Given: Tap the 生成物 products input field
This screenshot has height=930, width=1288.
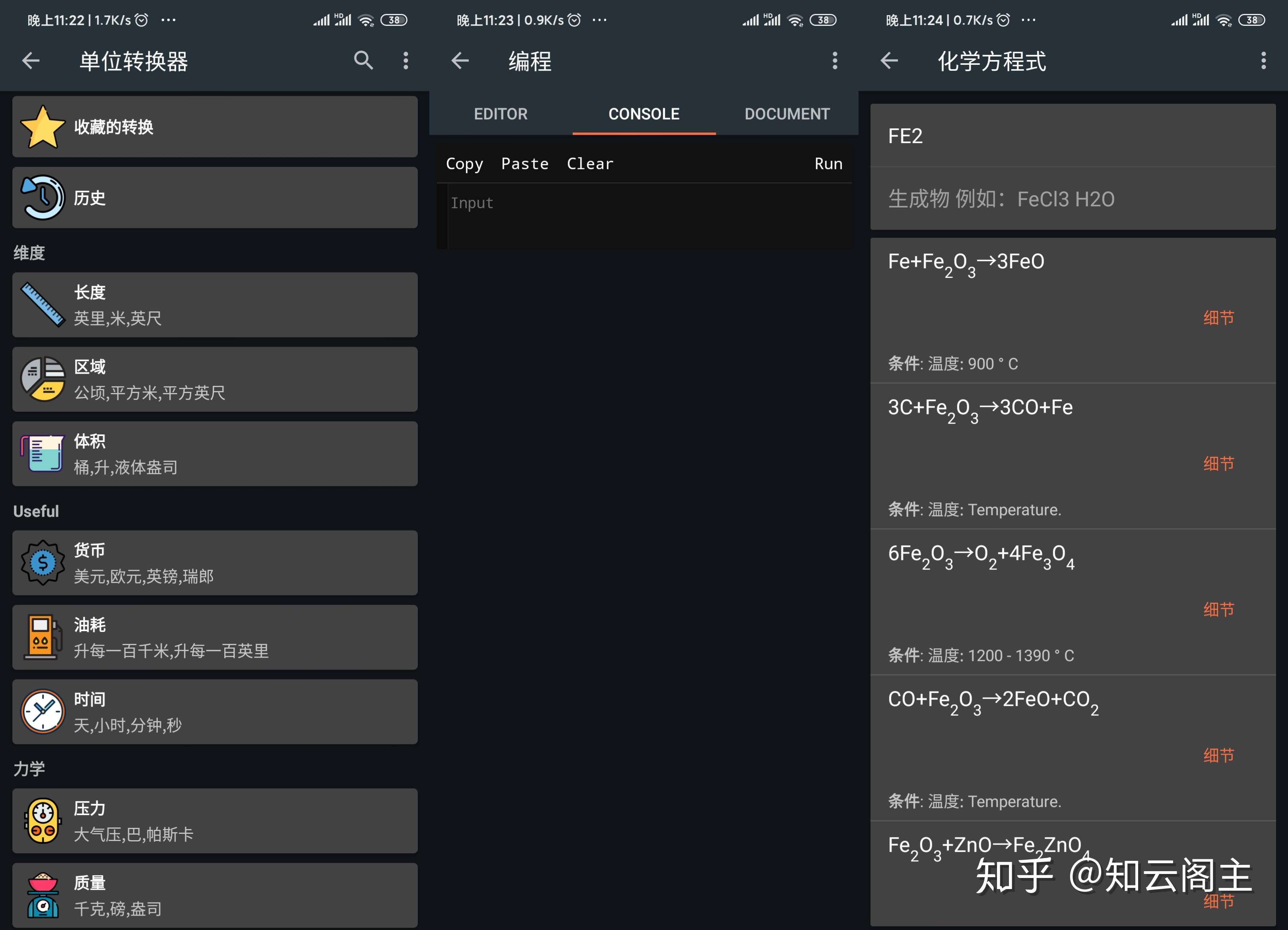Looking at the screenshot, I should click(1072, 199).
